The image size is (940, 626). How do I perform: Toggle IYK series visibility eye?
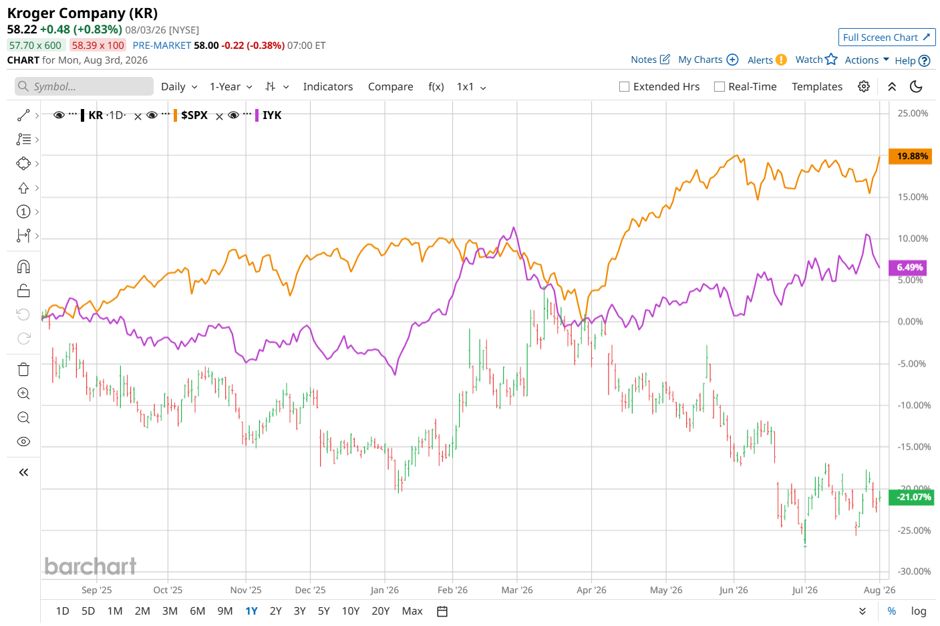(x=233, y=115)
